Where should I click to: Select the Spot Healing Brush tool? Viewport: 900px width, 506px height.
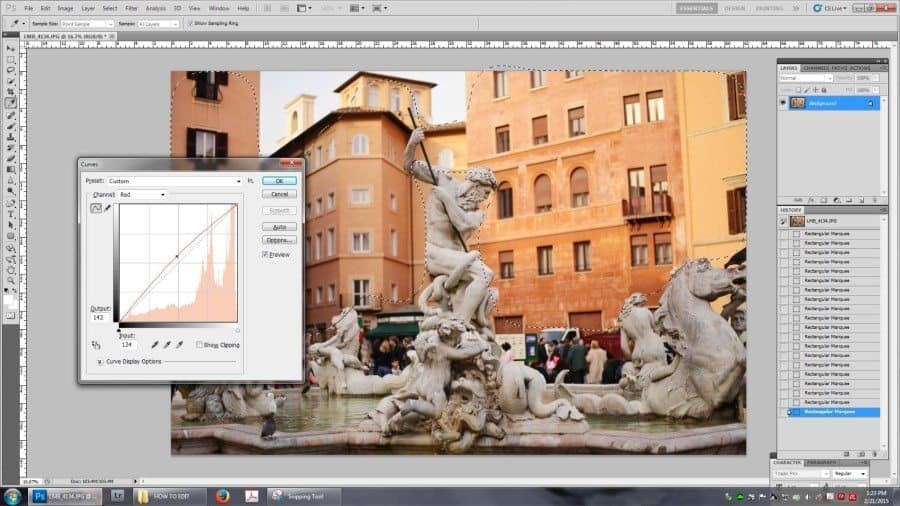11,115
